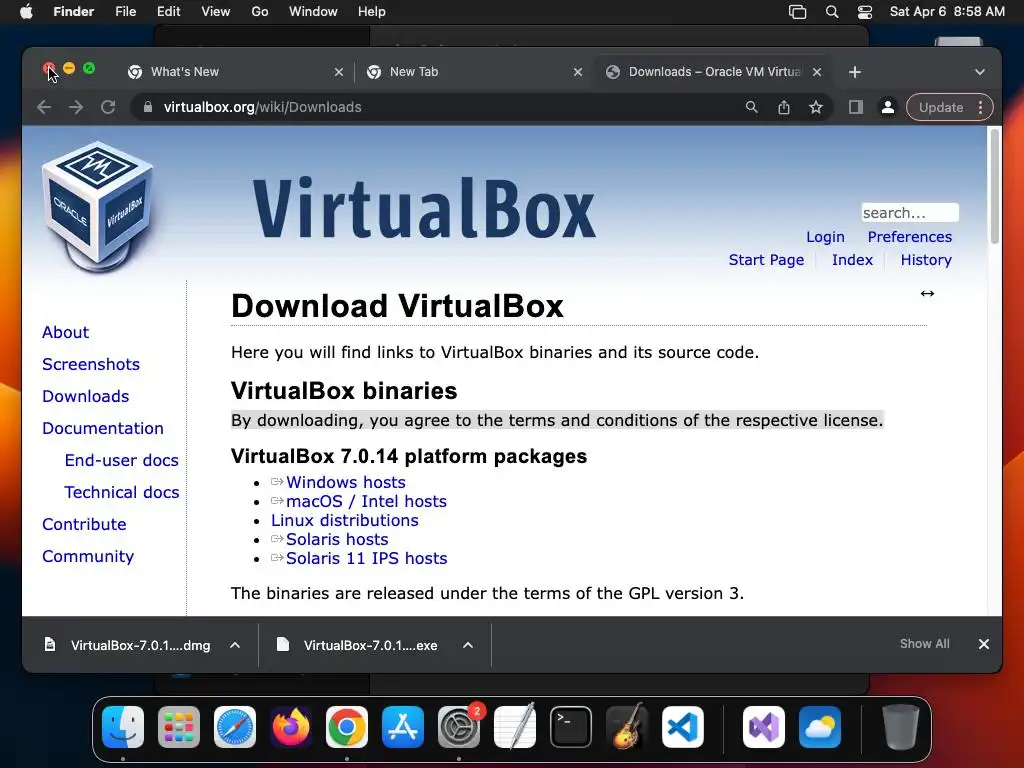Click the Stage Manager menu bar icon
1024x768 pixels.
(797, 12)
